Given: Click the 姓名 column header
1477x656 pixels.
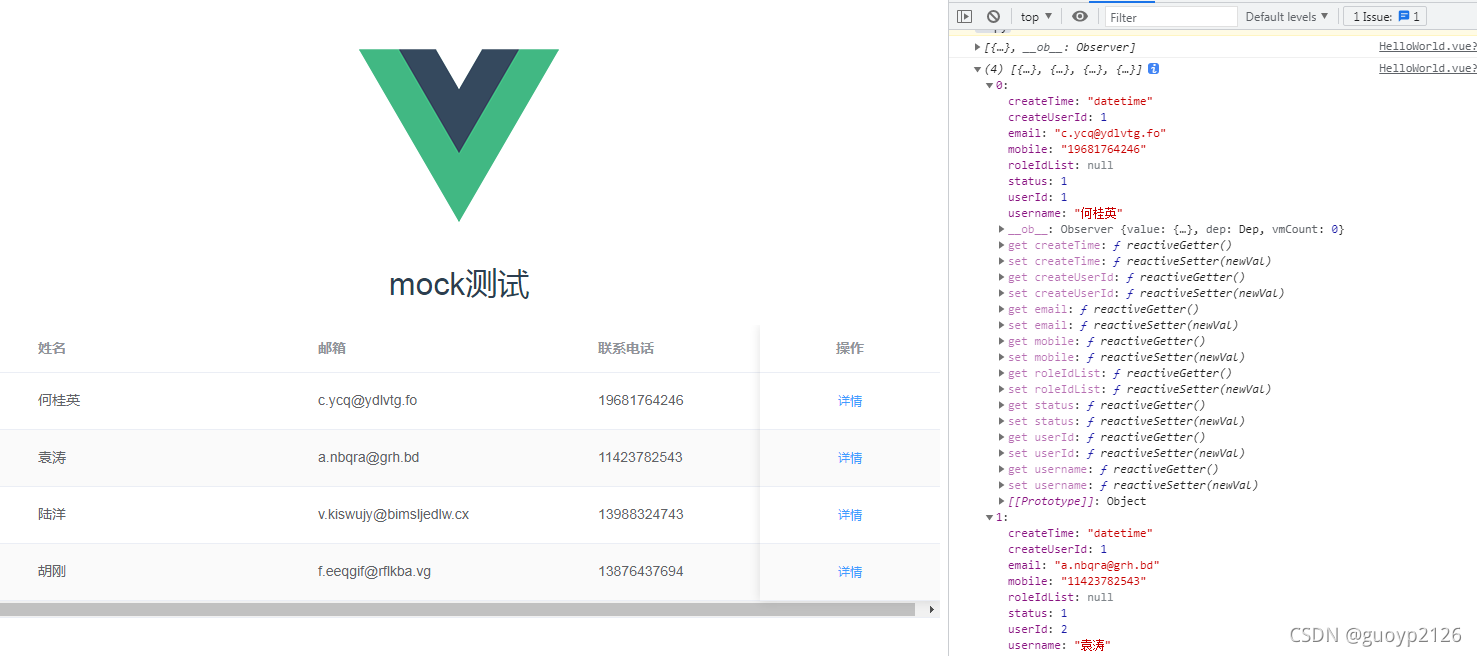Looking at the screenshot, I should [52, 348].
